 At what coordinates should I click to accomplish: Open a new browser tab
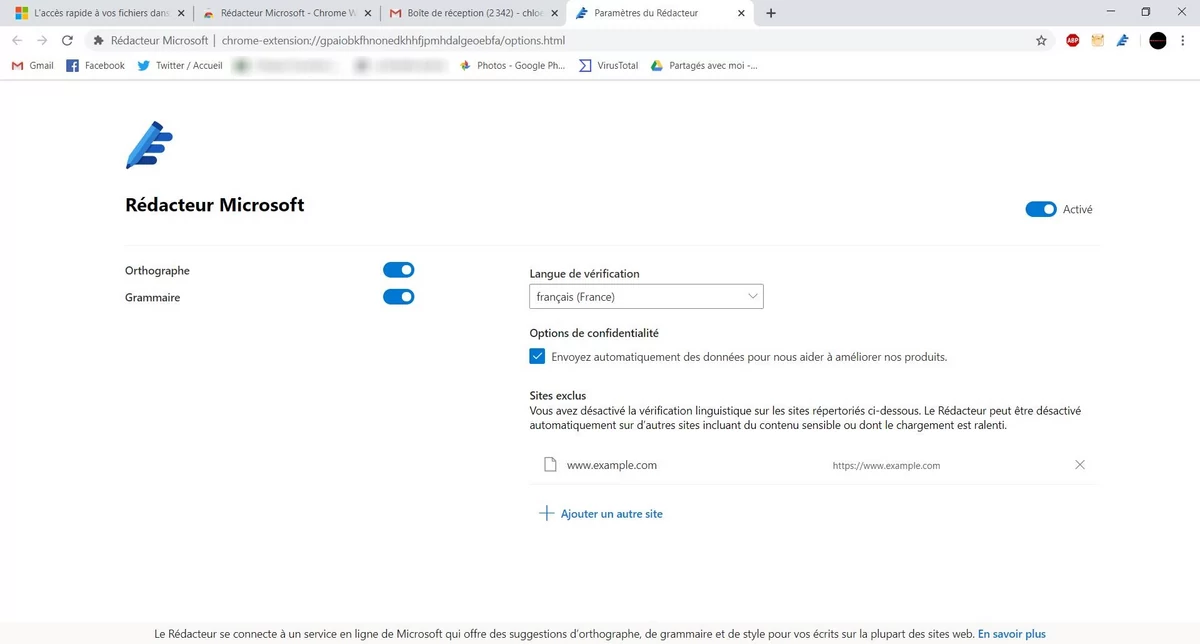(771, 13)
